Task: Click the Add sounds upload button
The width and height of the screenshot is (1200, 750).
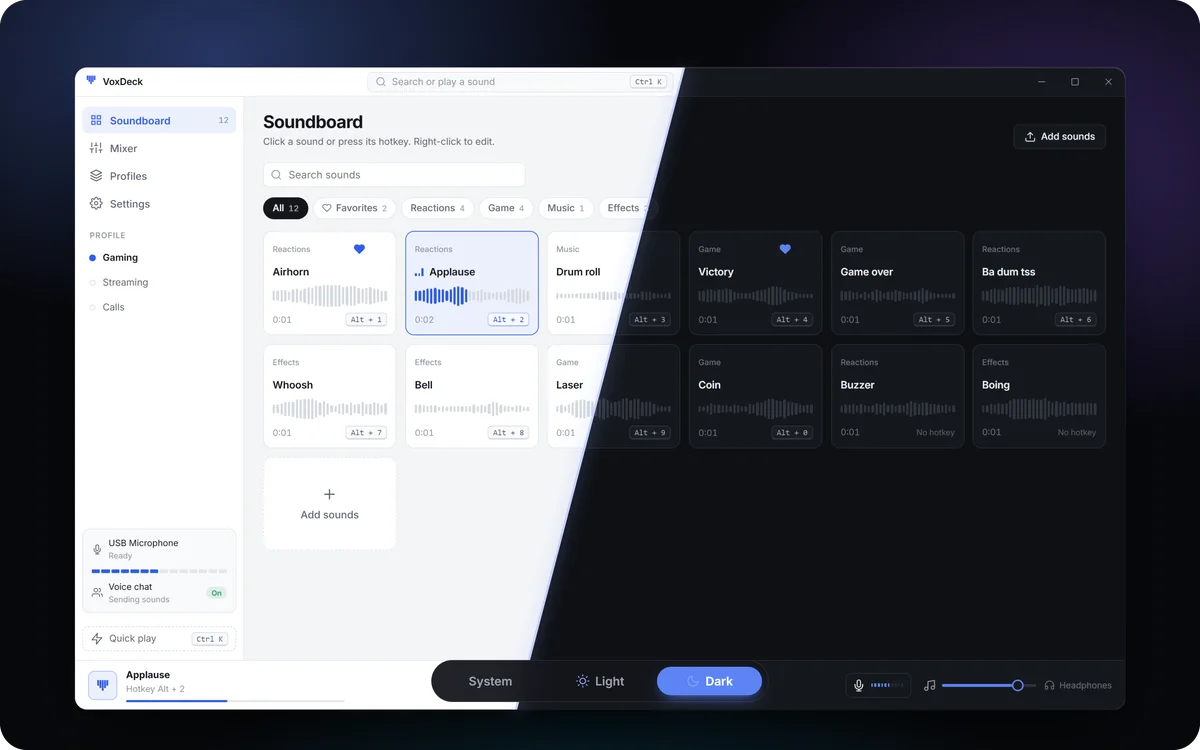Action: click(1060, 137)
